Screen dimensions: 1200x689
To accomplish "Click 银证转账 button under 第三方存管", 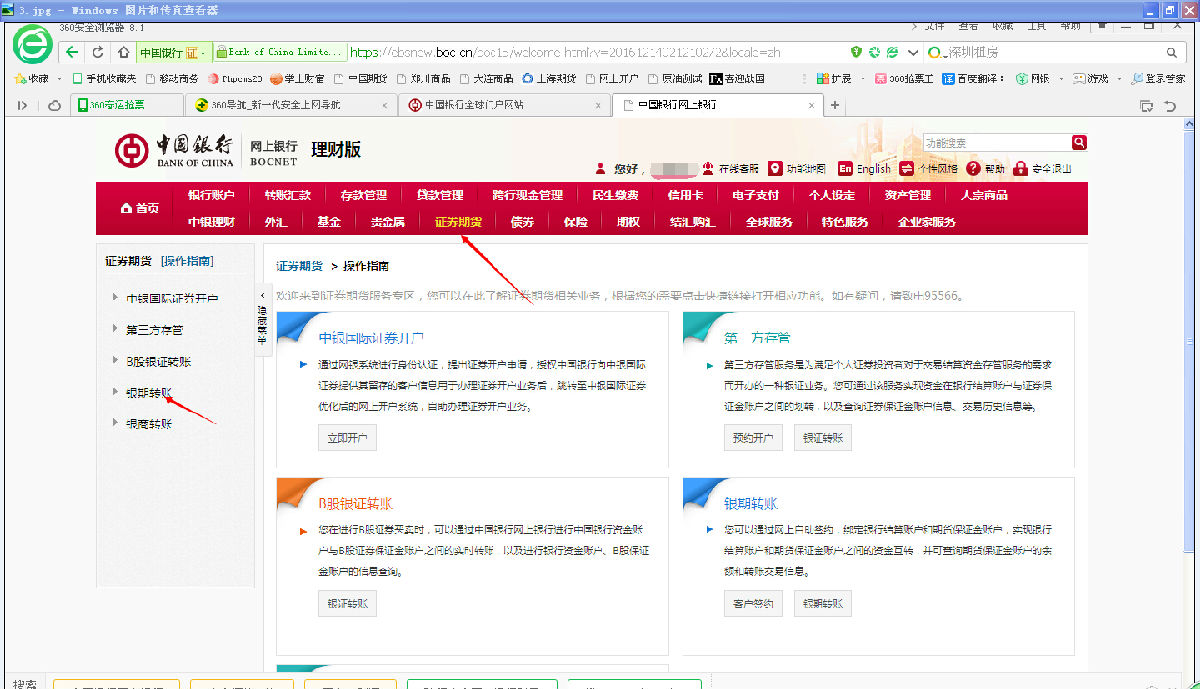I will click(x=823, y=438).
